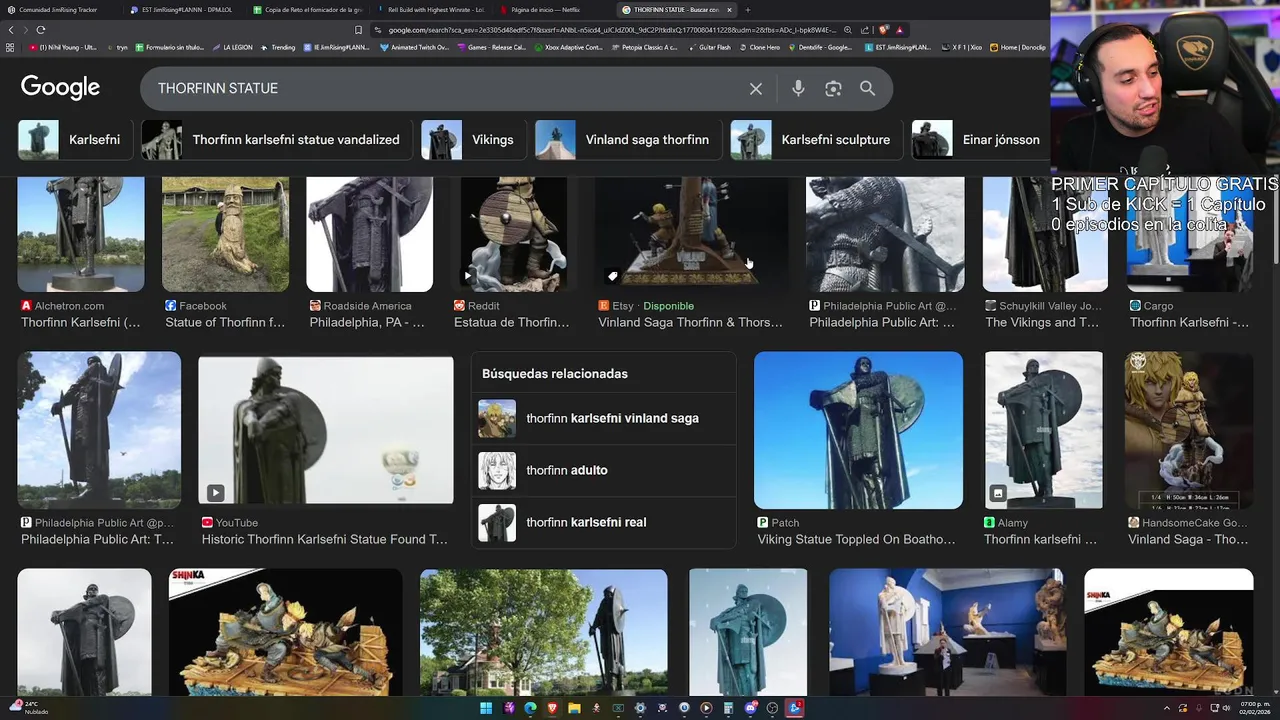The width and height of the screenshot is (1280, 720).
Task: Open the Reddit Estatua de Thorfinn image
Action: coord(514,235)
